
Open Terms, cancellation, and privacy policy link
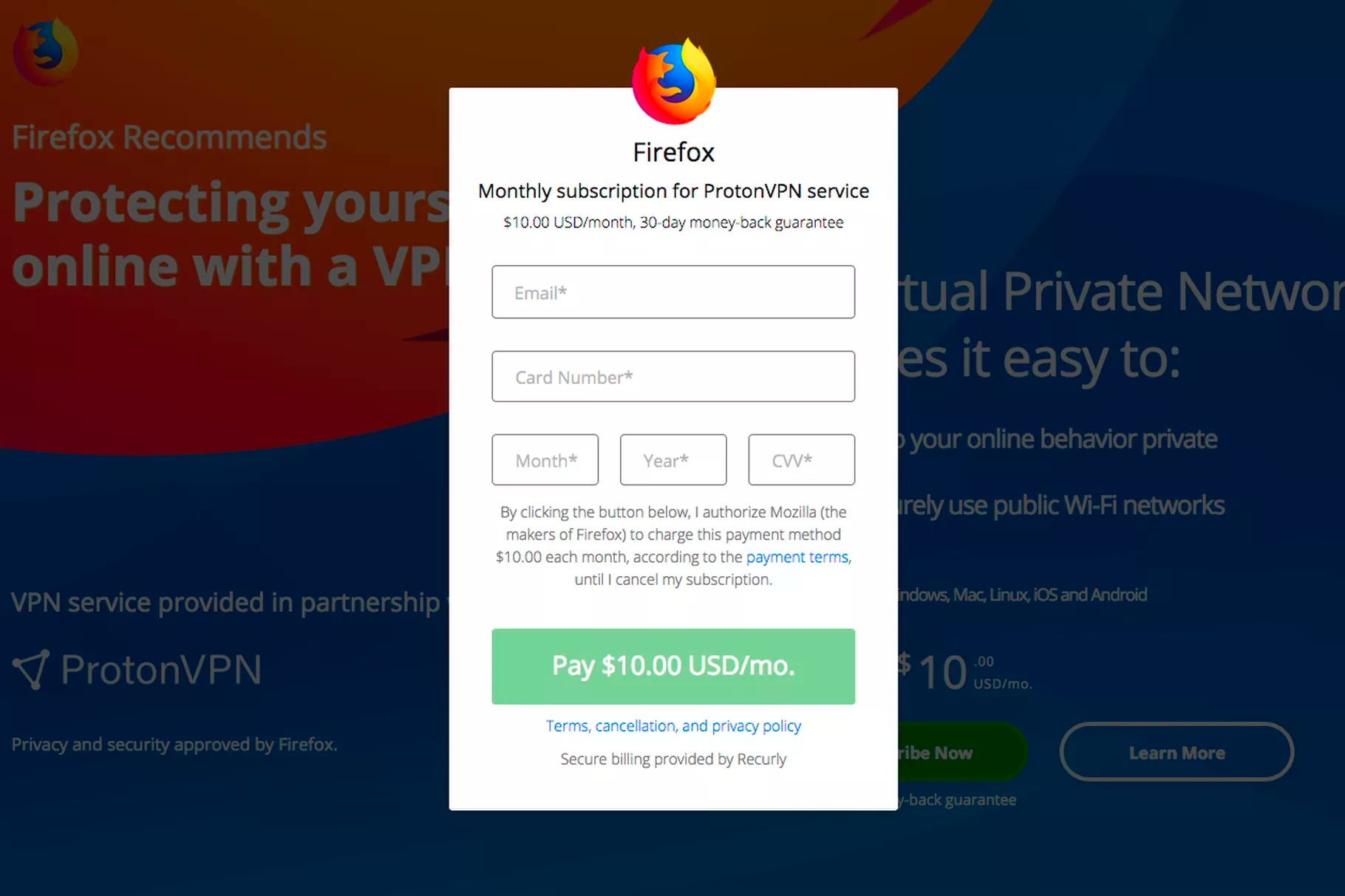click(x=673, y=726)
